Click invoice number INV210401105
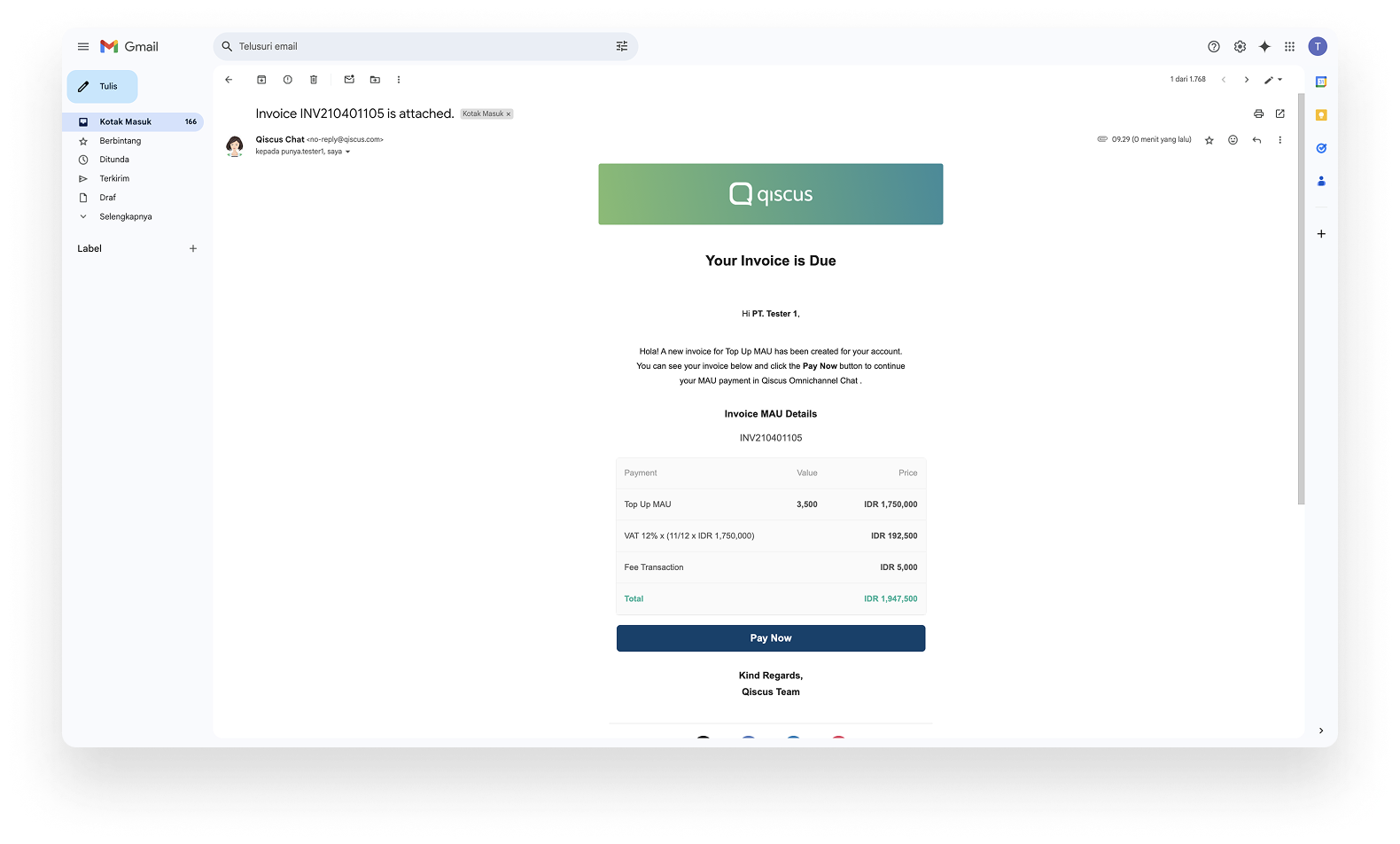Viewport: 1400px width, 844px height. pyautogui.click(x=771, y=438)
